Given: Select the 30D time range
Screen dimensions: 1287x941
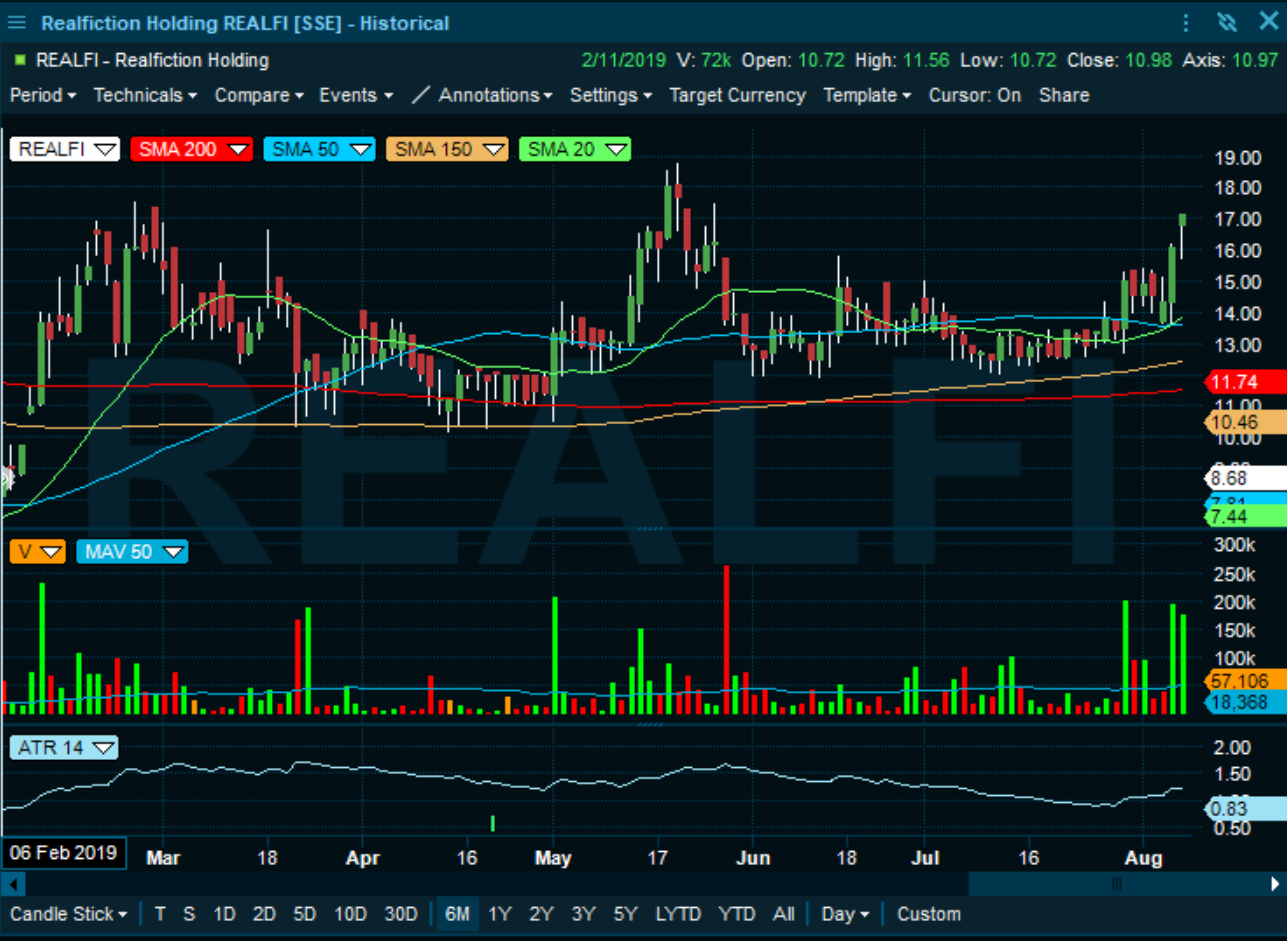Looking at the screenshot, I should pos(401,914).
